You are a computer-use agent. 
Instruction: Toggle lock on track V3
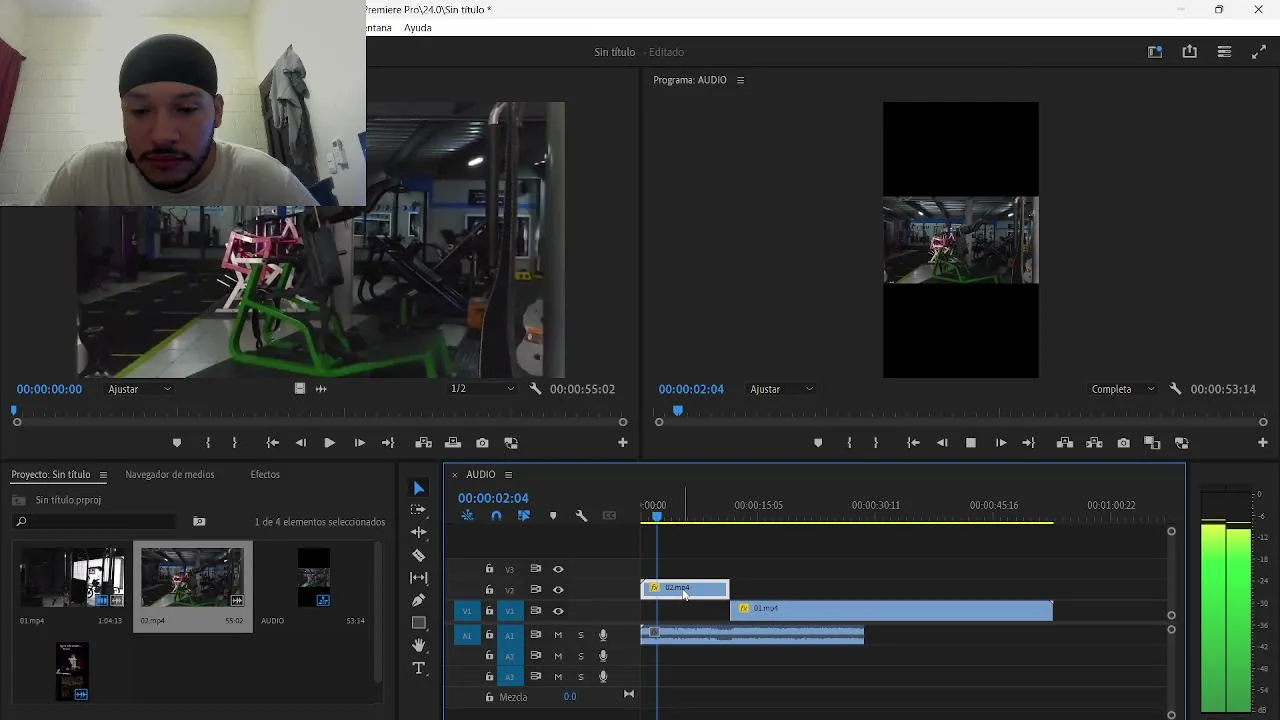(489, 569)
